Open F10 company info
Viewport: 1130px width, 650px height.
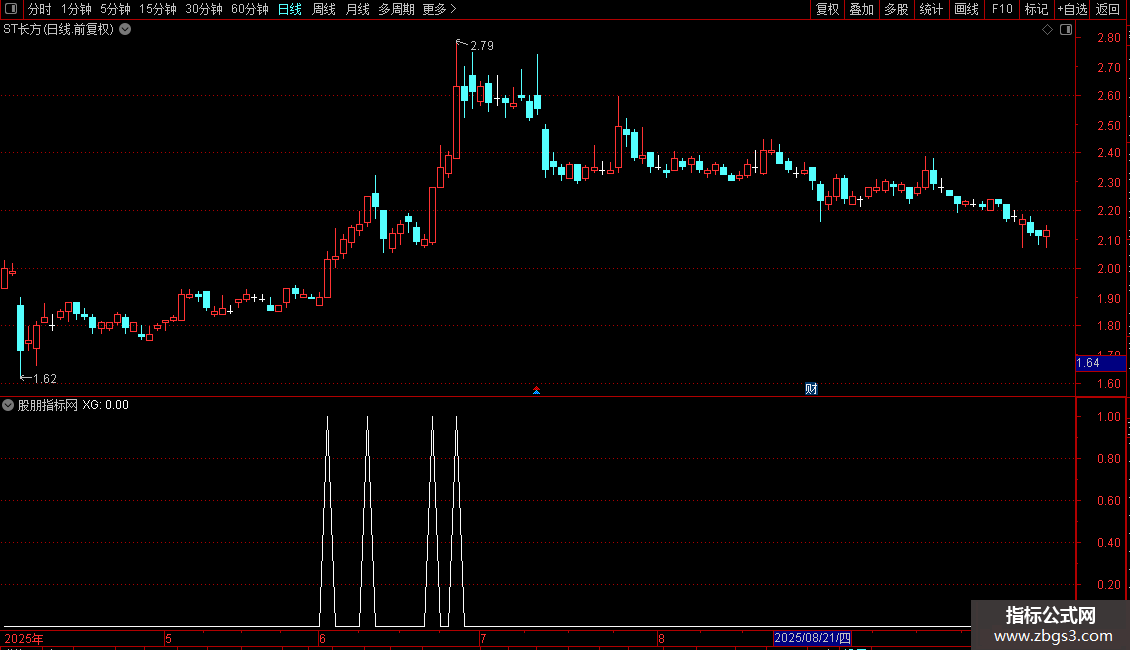pos(1002,9)
